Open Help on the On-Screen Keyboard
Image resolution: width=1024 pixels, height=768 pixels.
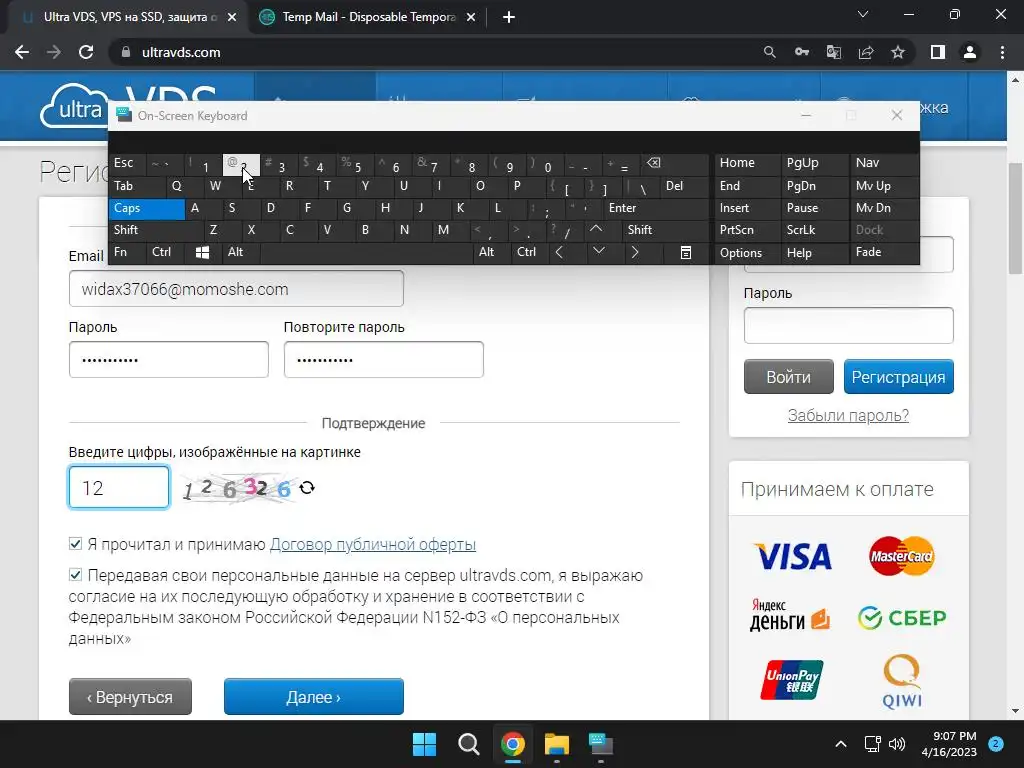(814, 253)
